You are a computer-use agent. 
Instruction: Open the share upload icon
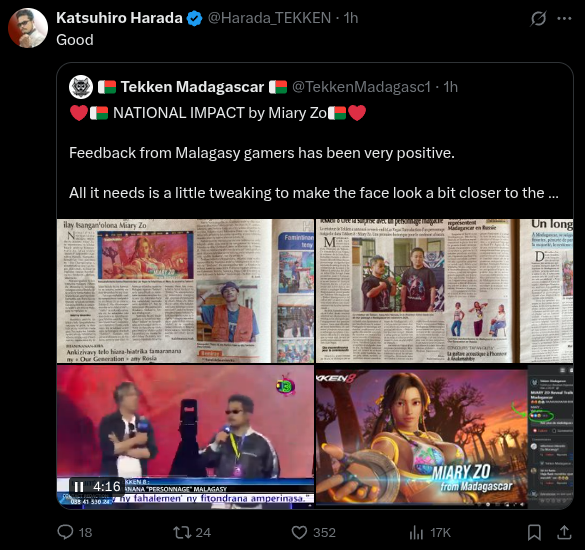click(564, 532)
